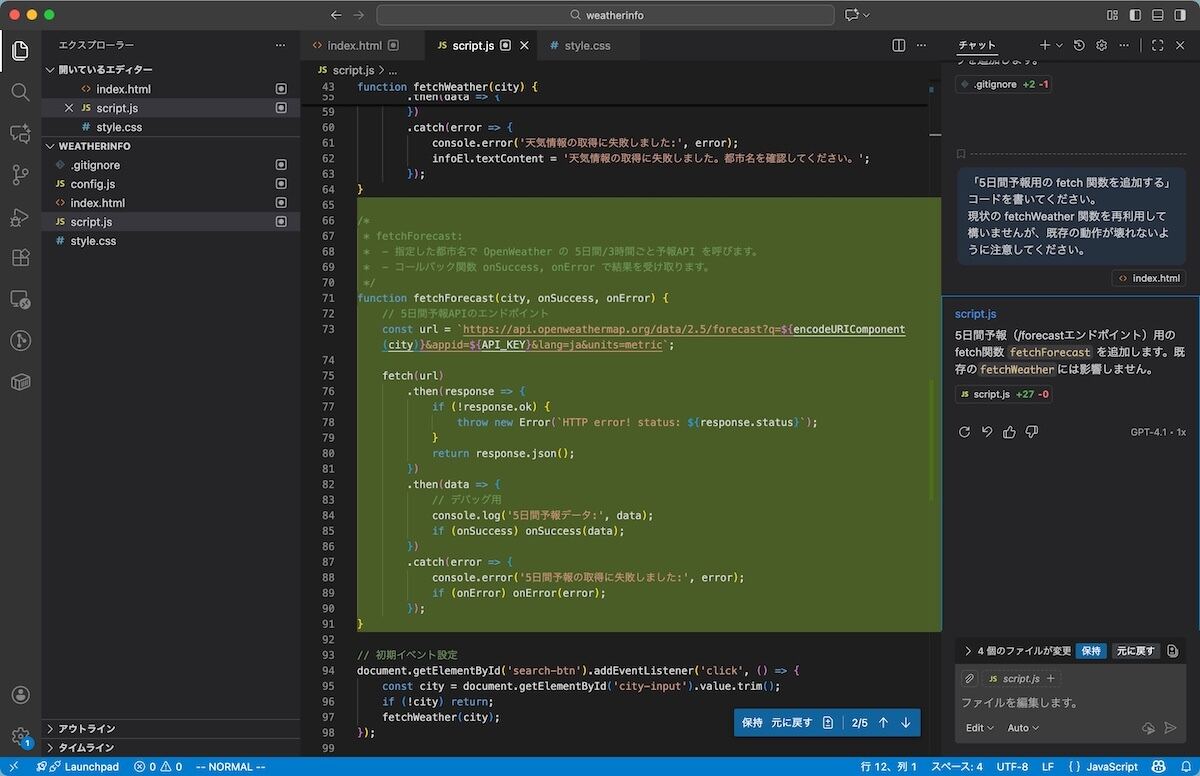Open the Search view in activity bar
This screenshot has height=776, width=1200.
[20, 91]
